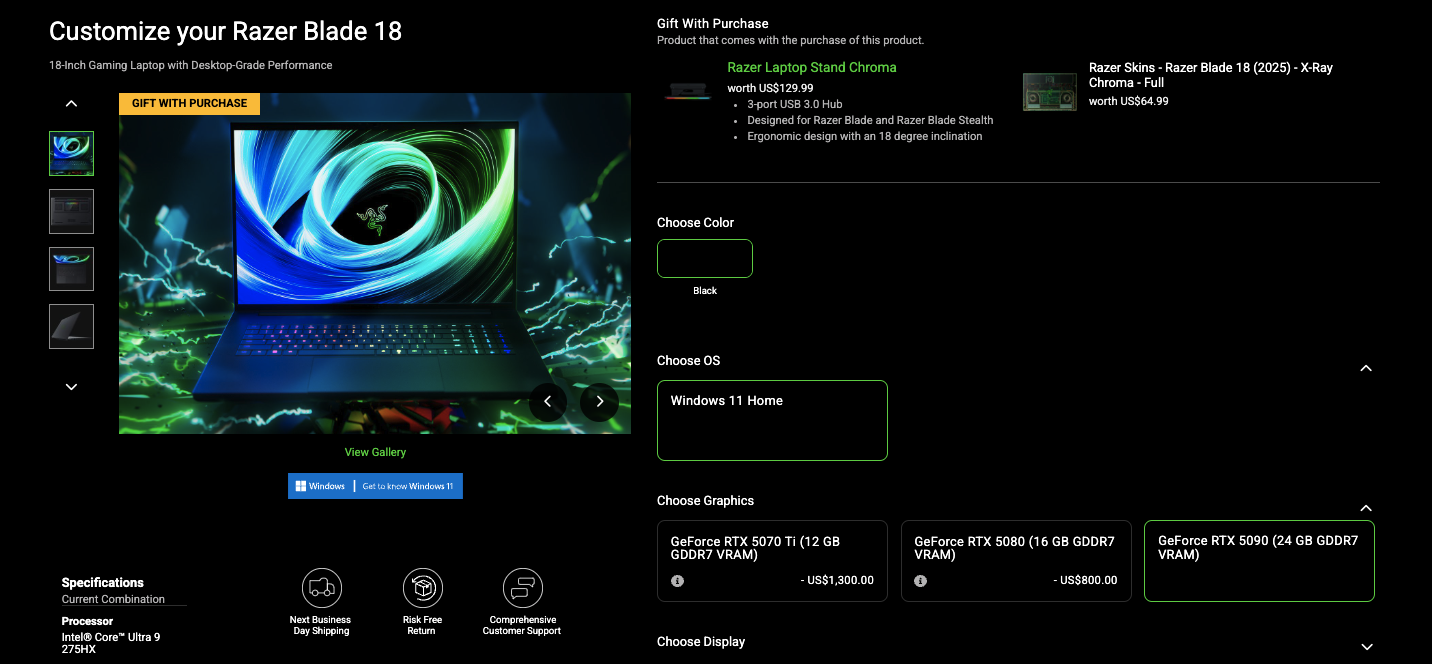This screenshot has height=664, width=1432.
Task: Click the Current Combination label
Action: coord(113,599)
